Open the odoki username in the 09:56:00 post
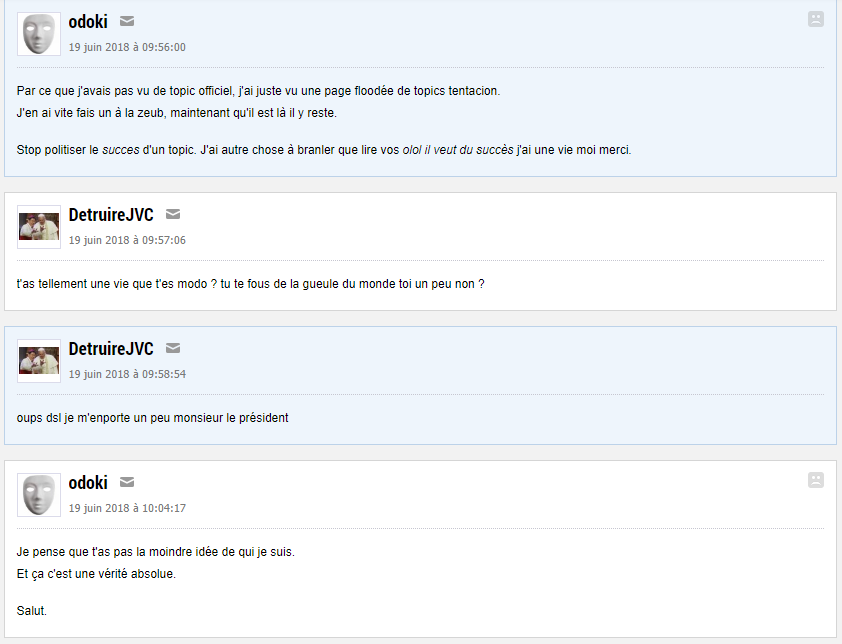Image resolution: width=842 pixels, height=644 pixels. pyautogui.click(x=88, y=22)
